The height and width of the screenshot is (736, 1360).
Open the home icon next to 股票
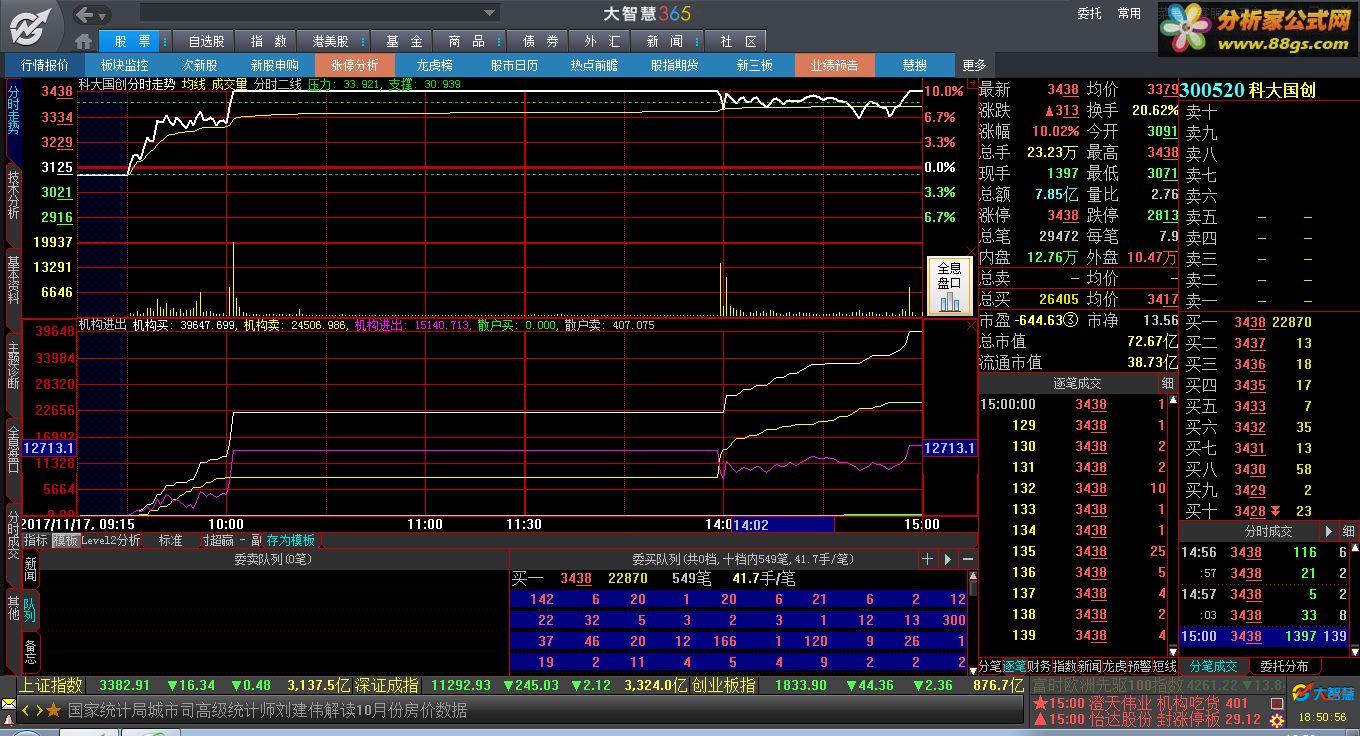click(84, 41)
